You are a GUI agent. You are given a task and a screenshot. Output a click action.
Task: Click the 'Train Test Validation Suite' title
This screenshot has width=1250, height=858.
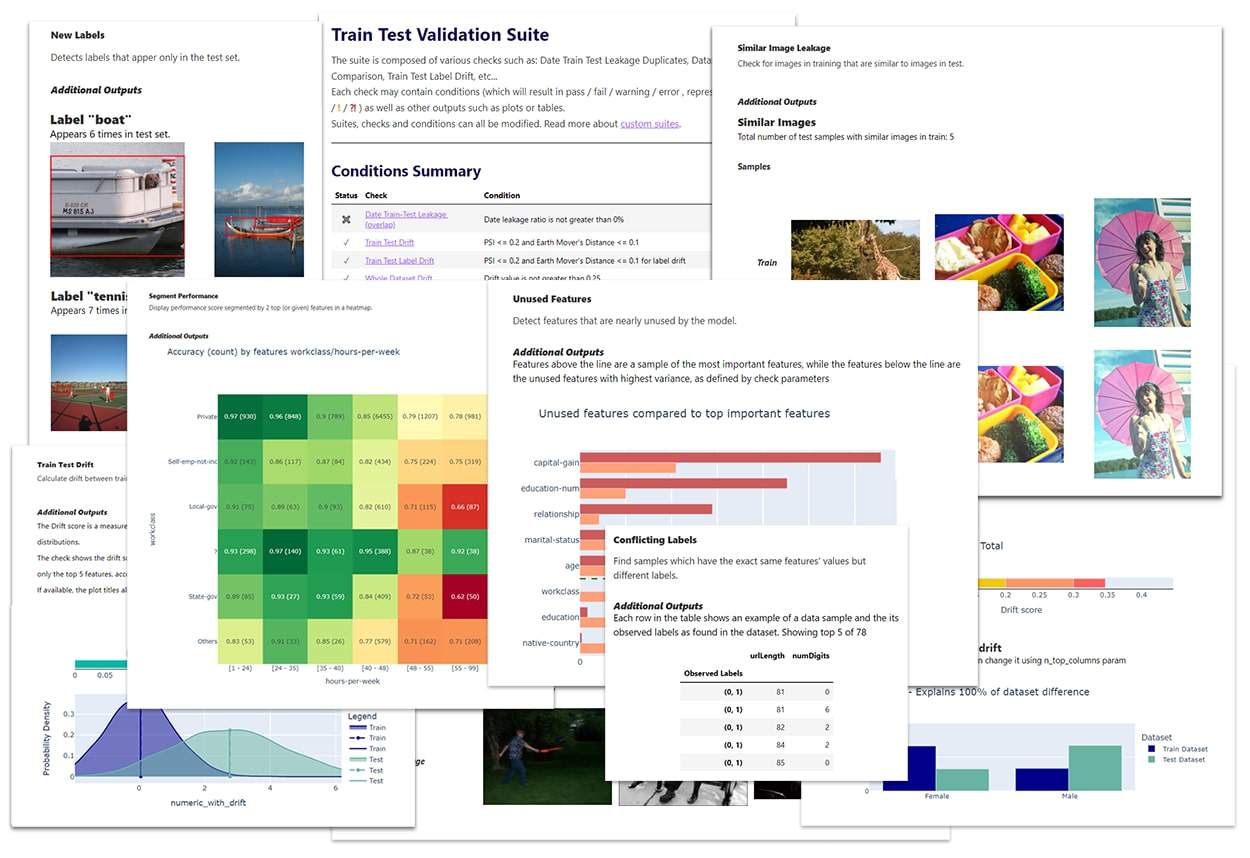[440, 34]
